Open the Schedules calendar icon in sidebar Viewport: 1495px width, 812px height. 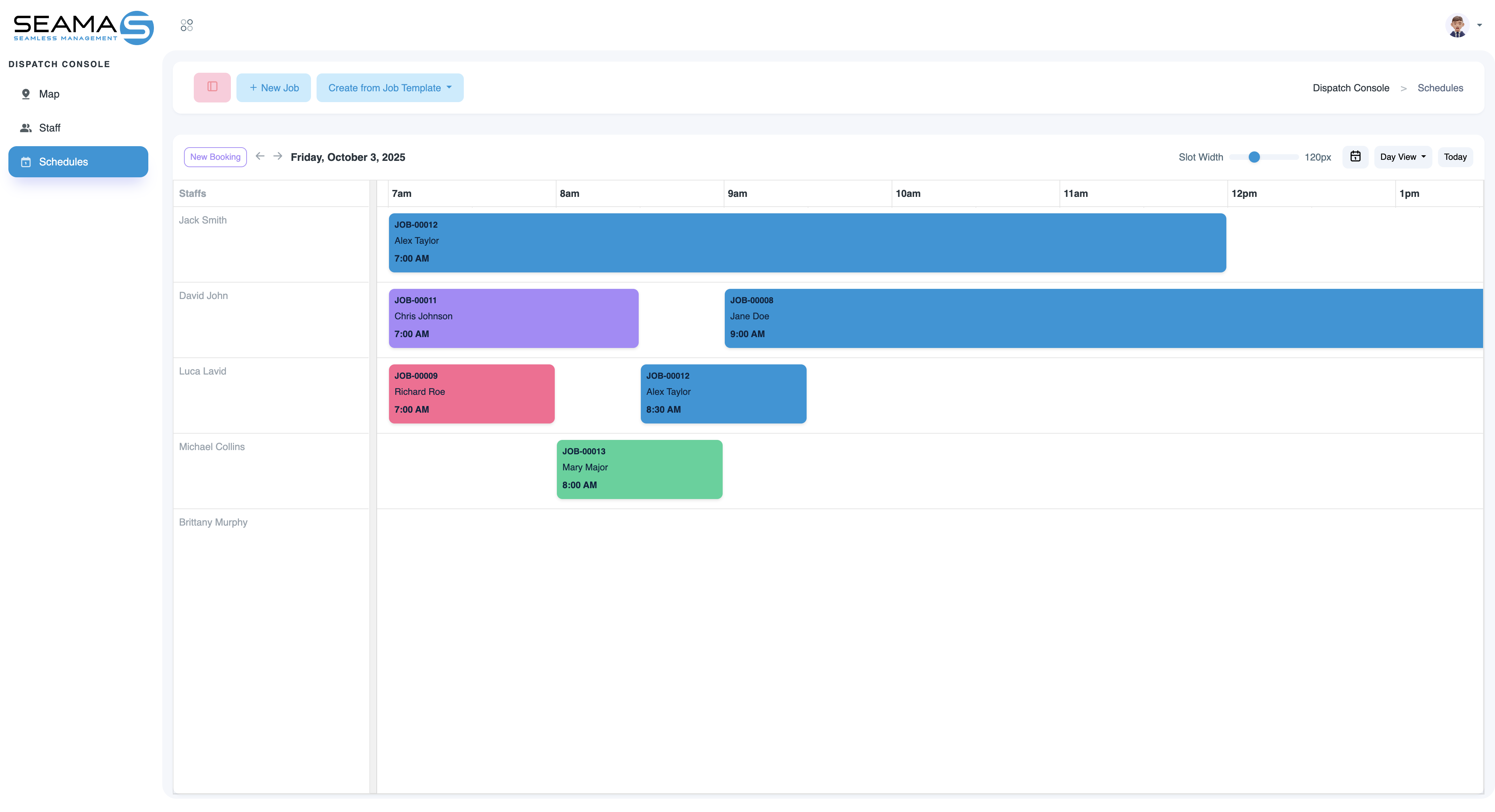point(27,162)
